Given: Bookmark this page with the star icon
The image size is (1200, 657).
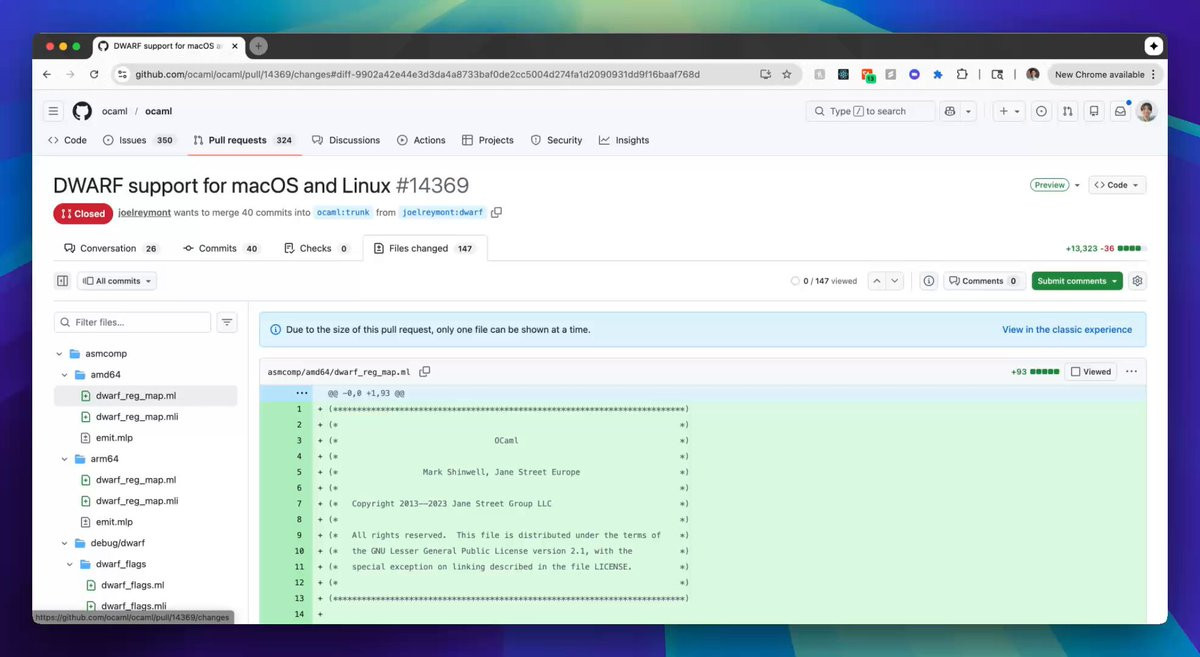Looking at the screenshot, I should [787, 74].
